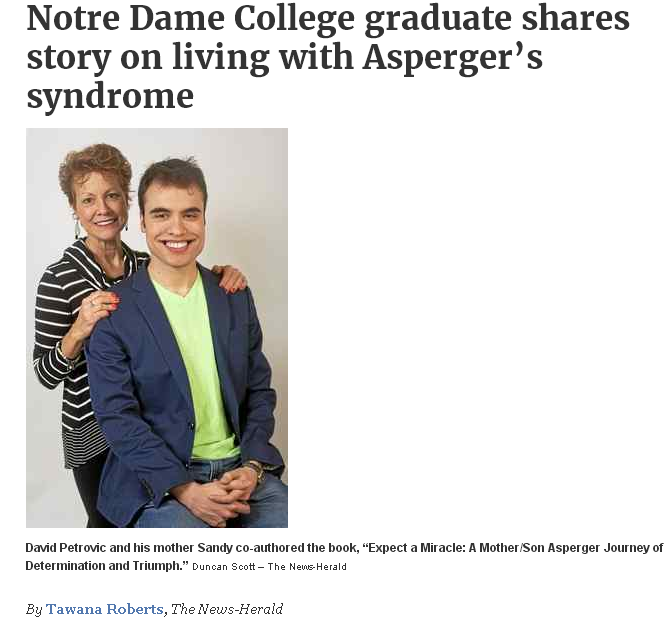This screenshot has width=667, height=622.
Task: Click the word "Asperger's" in the headline
Action: 453,57
